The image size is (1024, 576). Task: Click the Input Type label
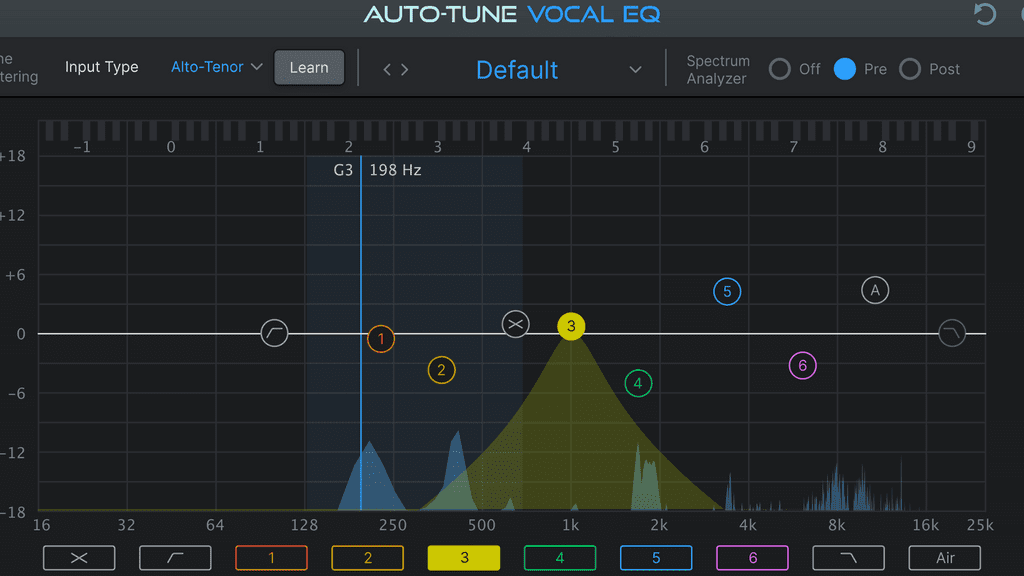click(x=101, y=67)
